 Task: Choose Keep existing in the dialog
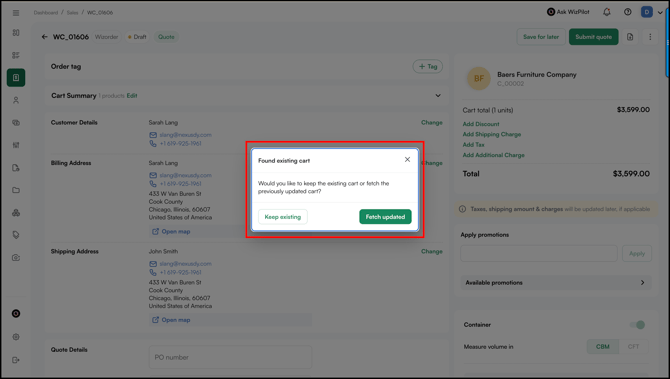pyautogui.click(x=283, y=217)
